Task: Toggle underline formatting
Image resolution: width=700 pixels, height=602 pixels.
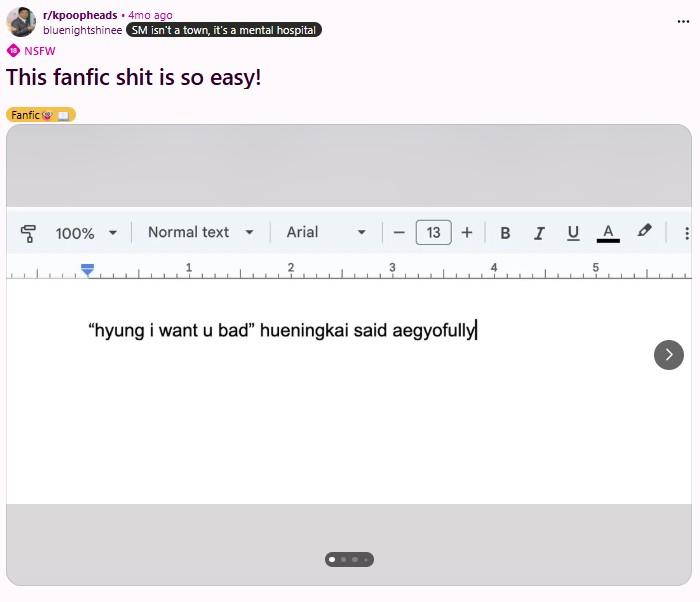Action: click(x=573, y=233)
